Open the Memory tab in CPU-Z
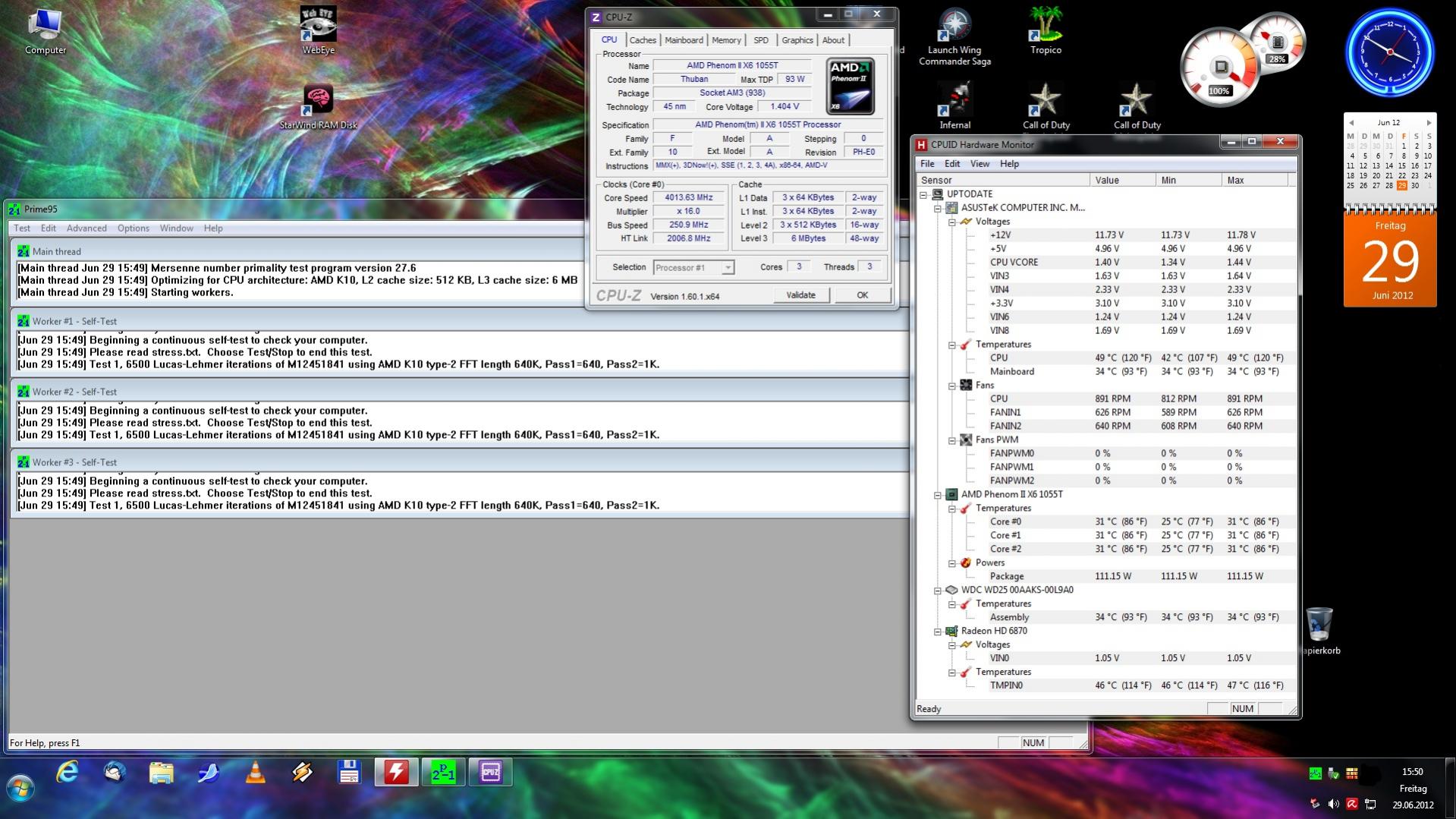The height and width of the screenshot is (819, 1456). coord(726,40)
